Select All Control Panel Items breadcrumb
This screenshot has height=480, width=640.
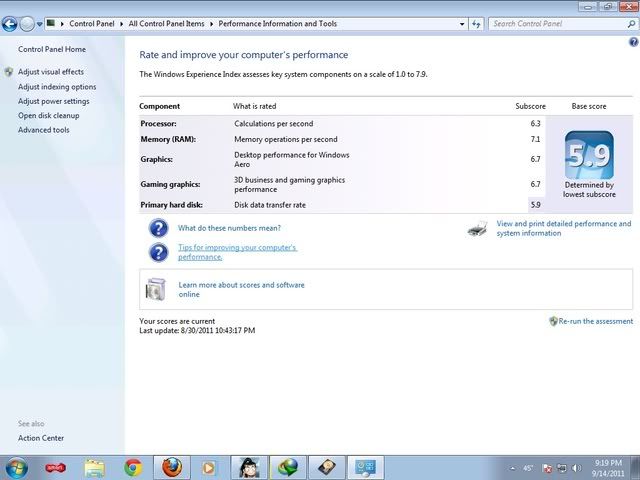click(x=167, y=24)
